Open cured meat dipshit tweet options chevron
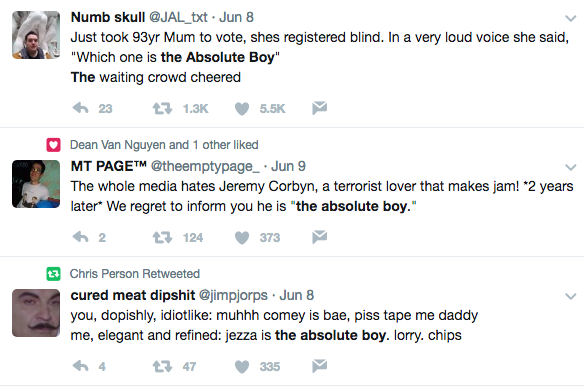This screenshot has height=386, width=584. (x=571, y=296)
